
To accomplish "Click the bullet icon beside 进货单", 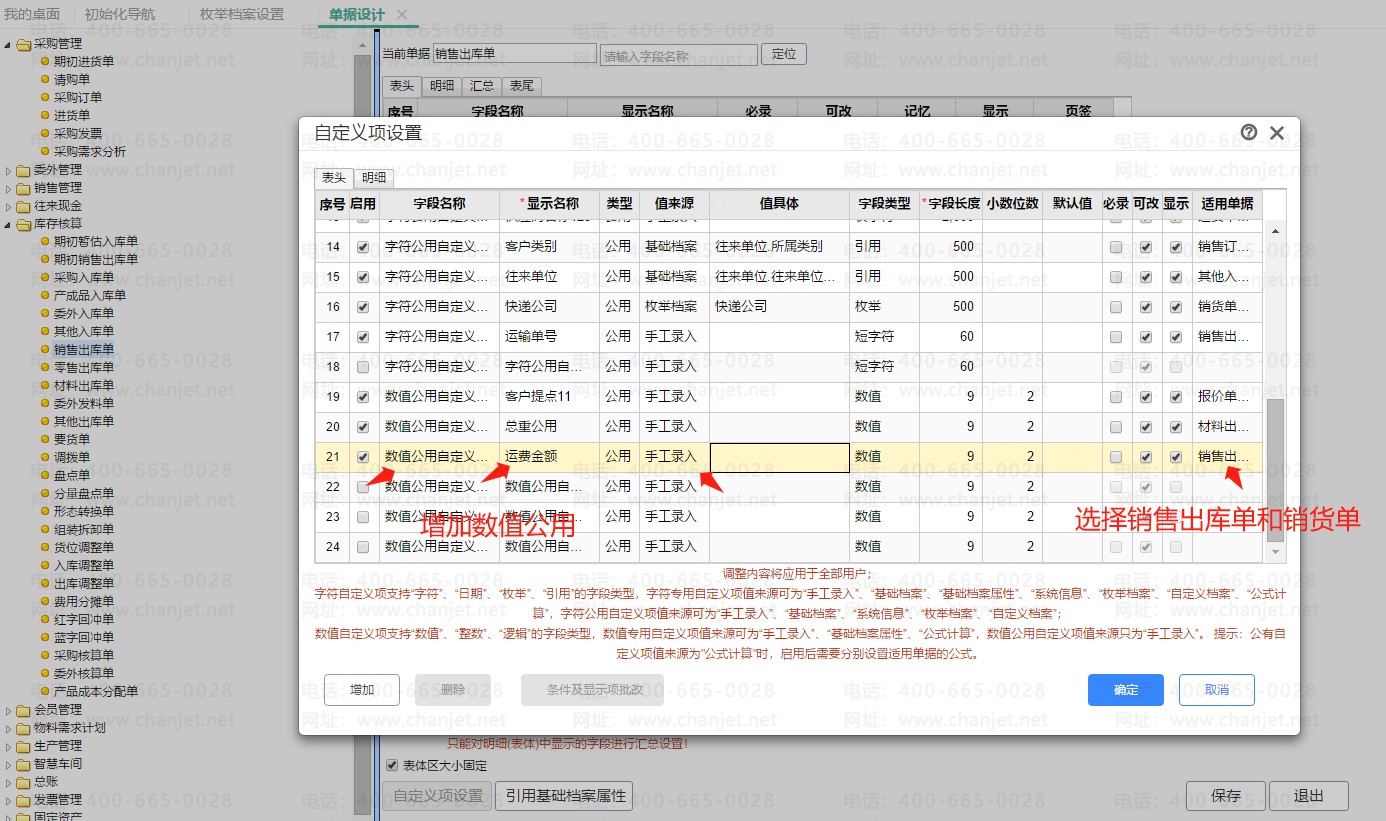I will (x=44, y=116).
